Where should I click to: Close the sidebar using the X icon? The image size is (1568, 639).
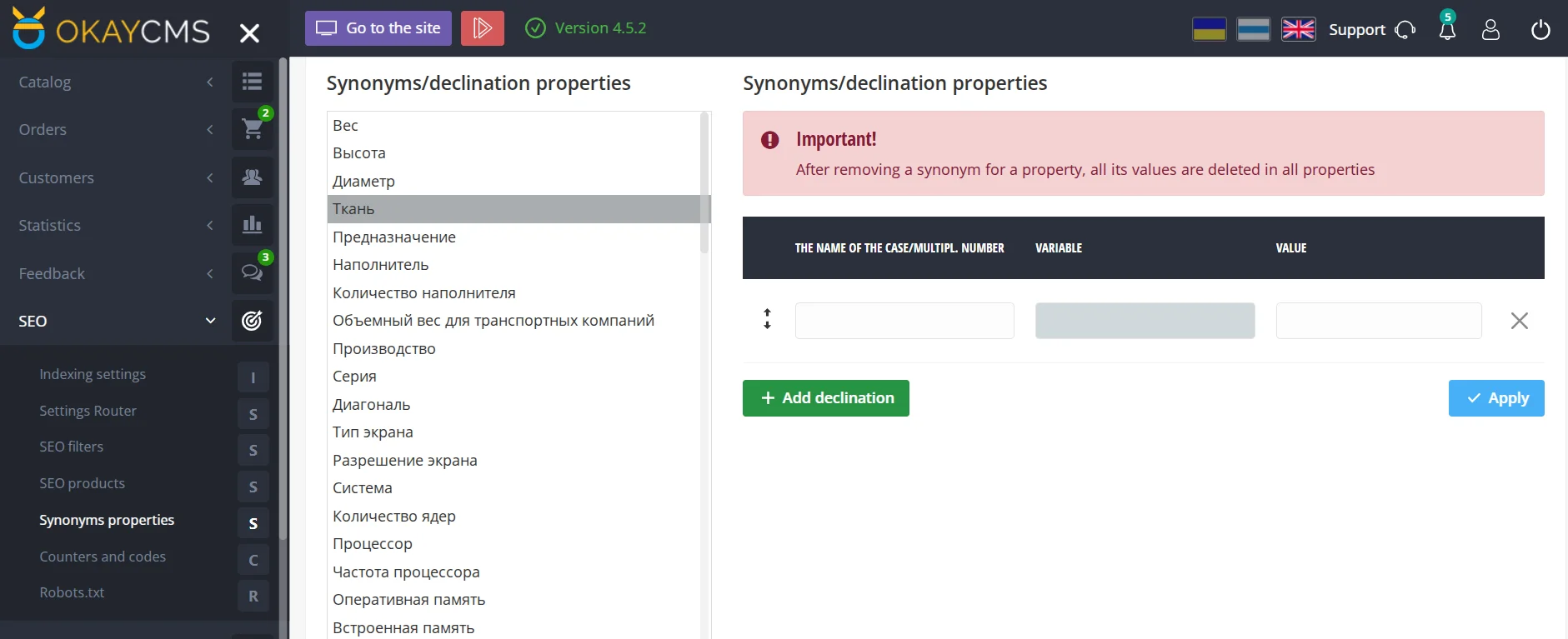coord(249,33)
